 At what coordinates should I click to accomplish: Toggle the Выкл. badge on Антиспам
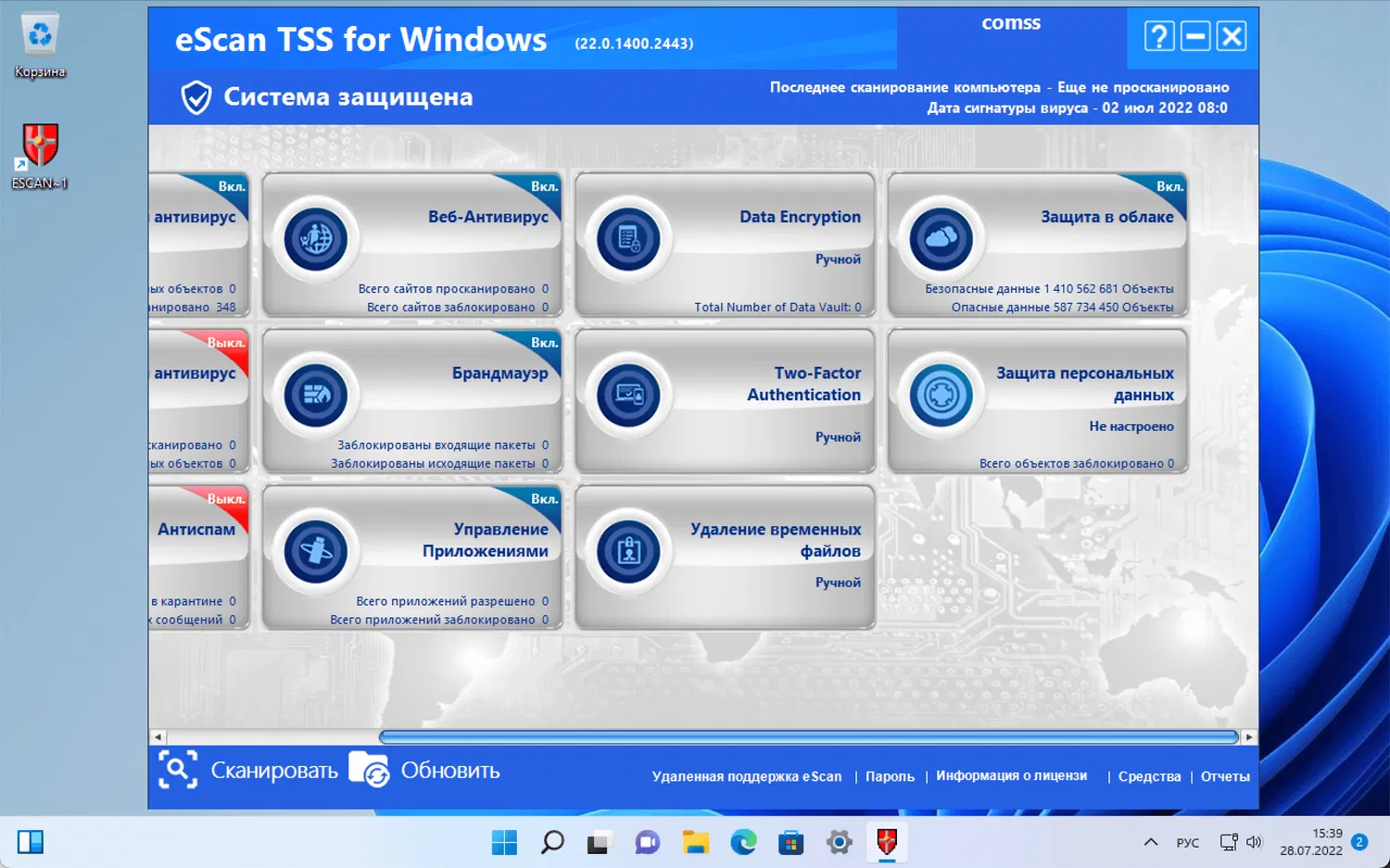pos(226,499)
